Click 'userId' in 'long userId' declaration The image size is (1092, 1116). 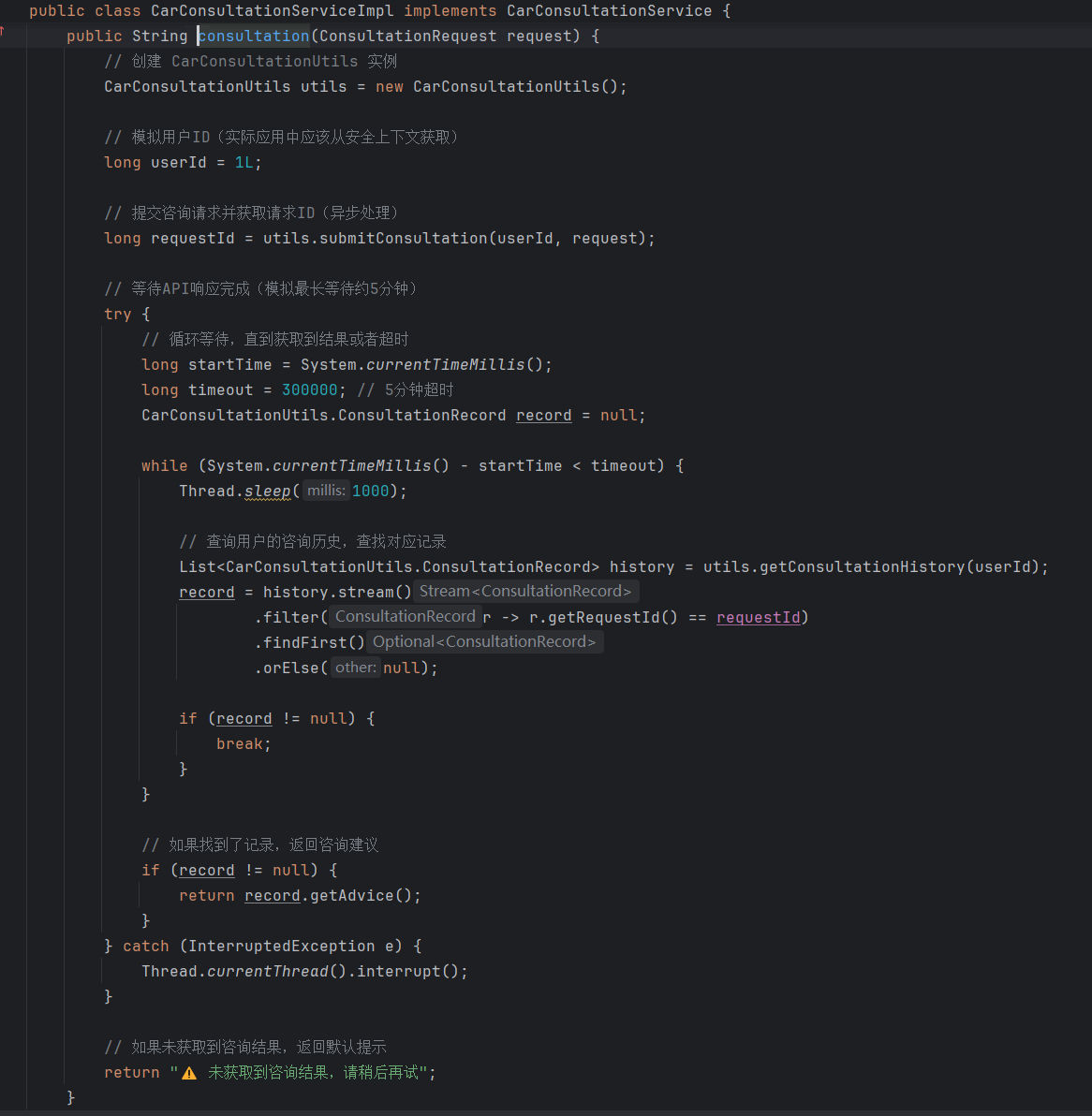tap(179, 162)
